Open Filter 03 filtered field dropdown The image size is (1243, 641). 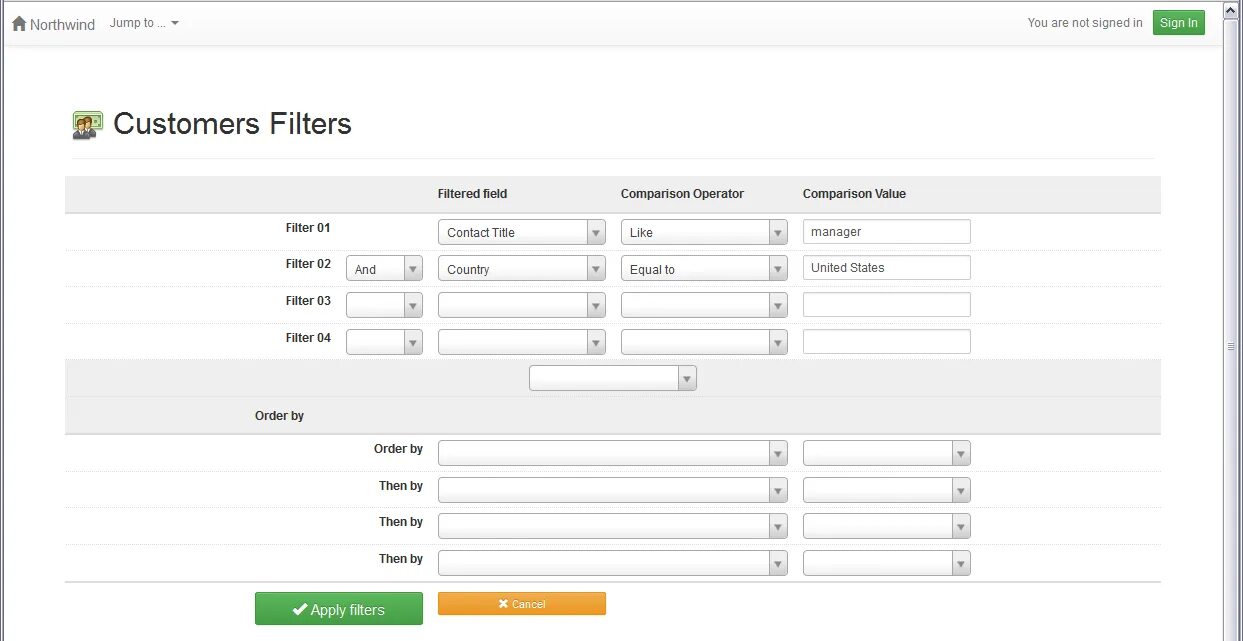point(521,305)
